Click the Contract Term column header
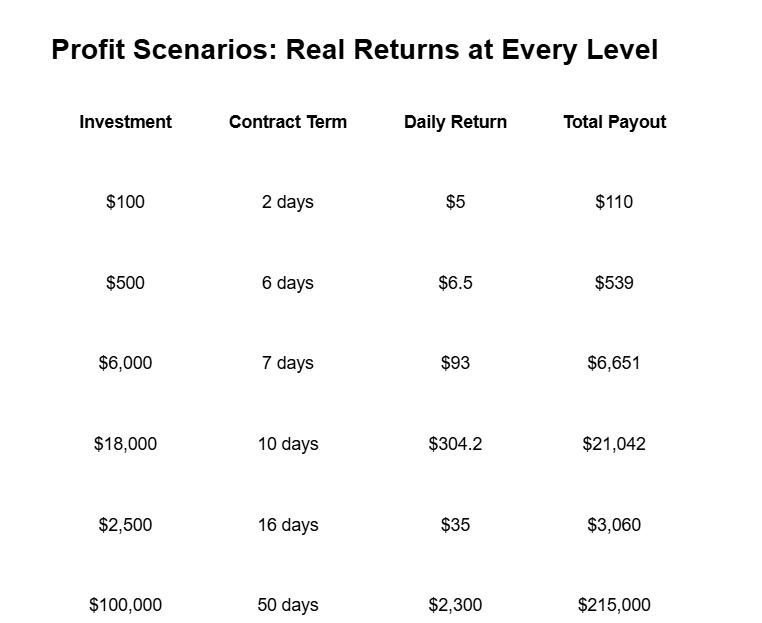Viewport: 762px width, 623px height. pos(288,122)
